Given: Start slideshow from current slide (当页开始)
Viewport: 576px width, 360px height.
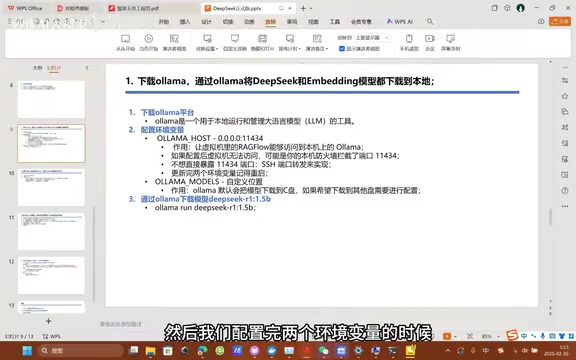Looking at the screenshot, I should (148, 43).
